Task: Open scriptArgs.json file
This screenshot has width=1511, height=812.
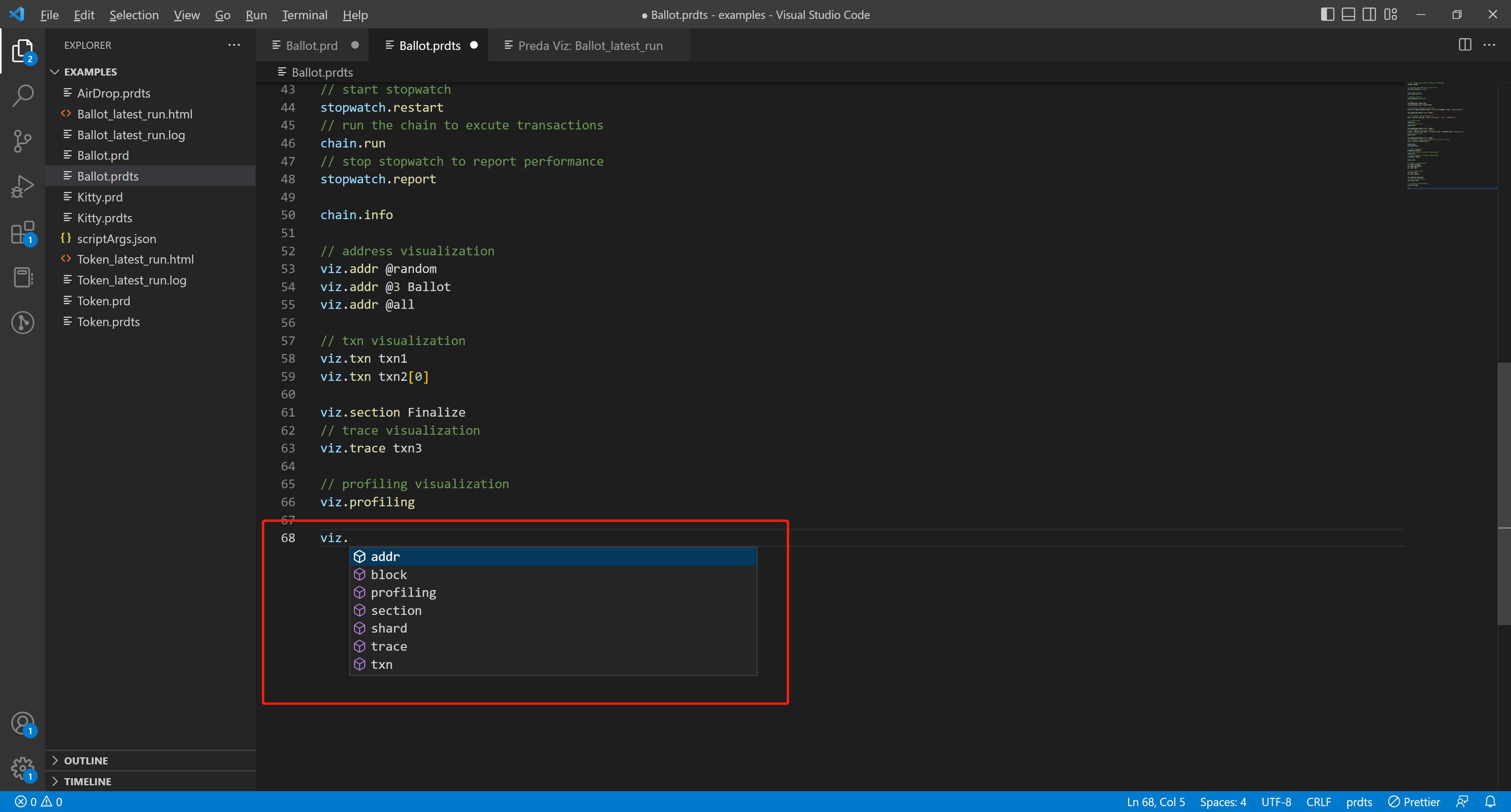Action: coord(150,239)
